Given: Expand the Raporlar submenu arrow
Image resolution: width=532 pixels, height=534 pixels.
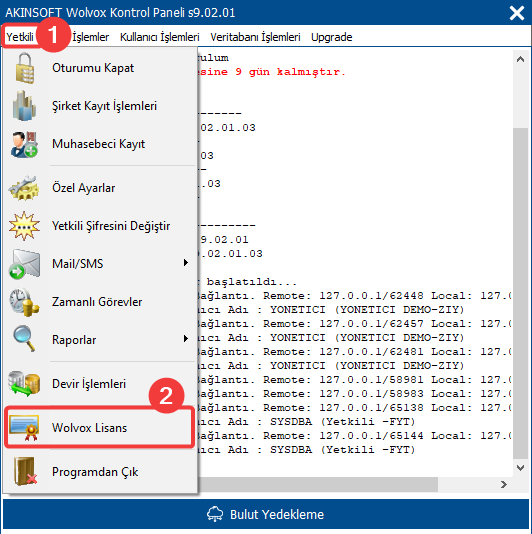Looking at the screenshot, I should (186, 339).
